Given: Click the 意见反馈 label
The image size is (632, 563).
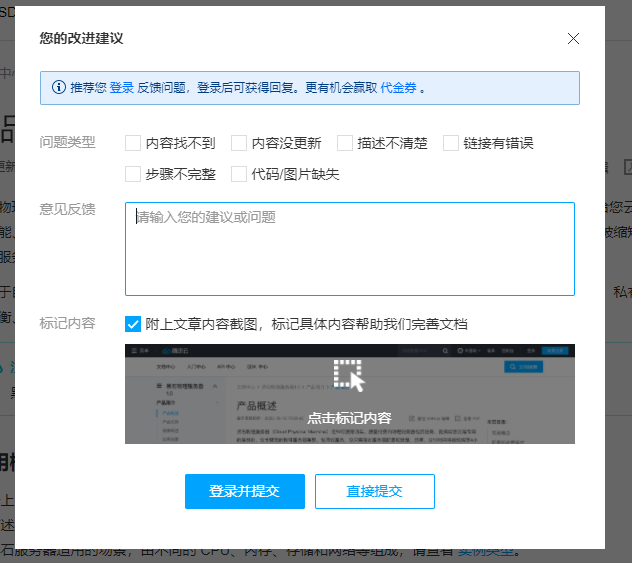Looking at the screenshot, I should (67, 209).
